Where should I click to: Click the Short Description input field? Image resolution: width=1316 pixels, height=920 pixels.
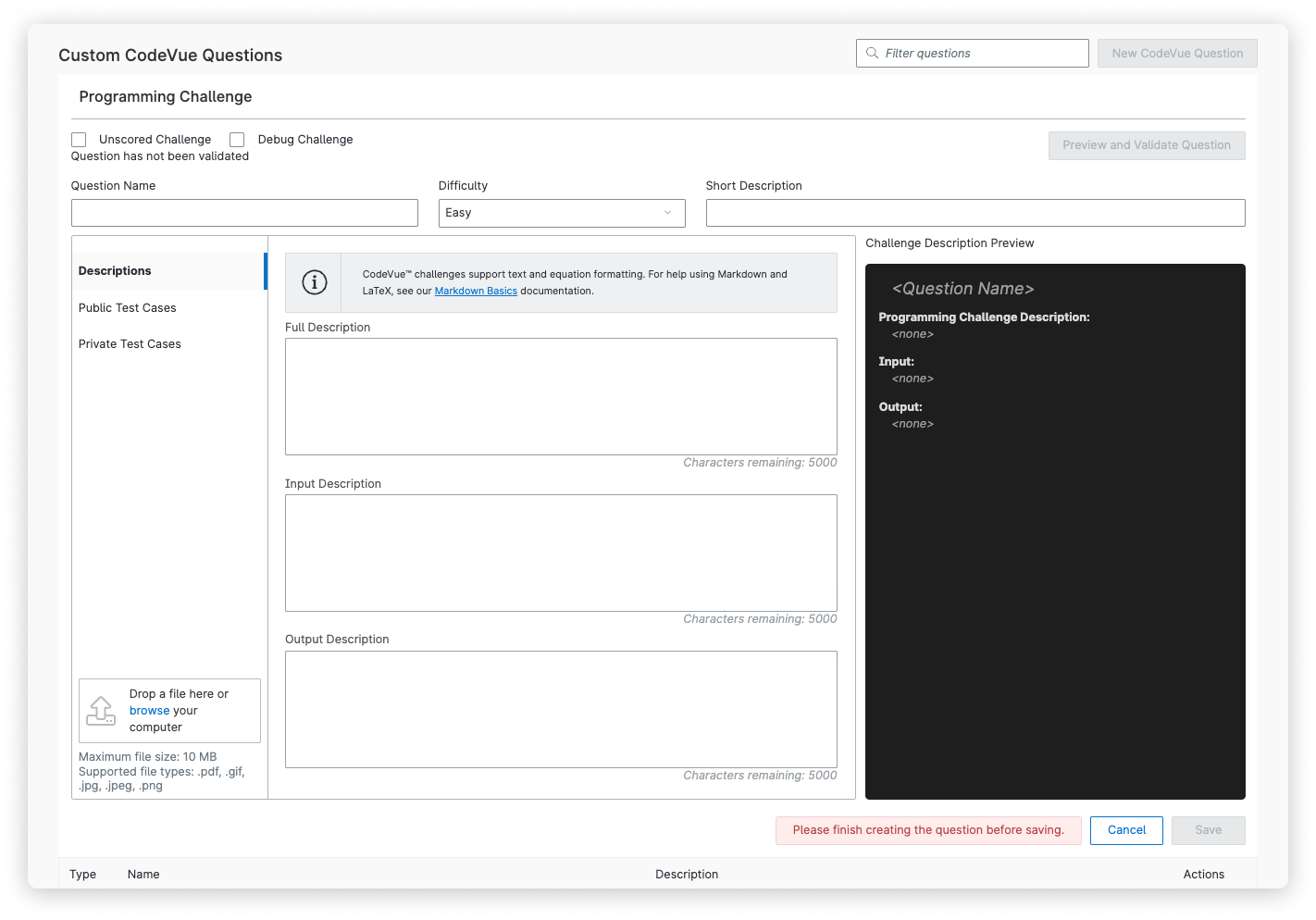point(975,213)
